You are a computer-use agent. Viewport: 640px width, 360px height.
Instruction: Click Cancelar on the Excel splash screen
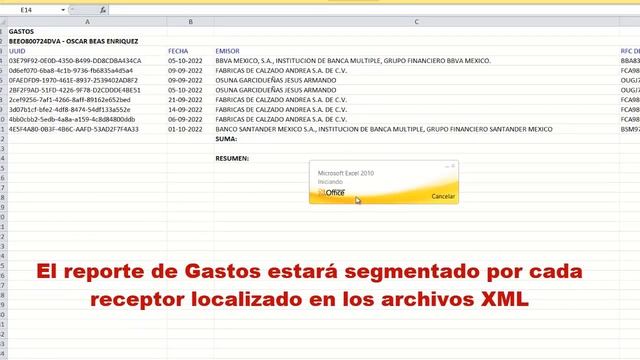click(x=443, y=196)
